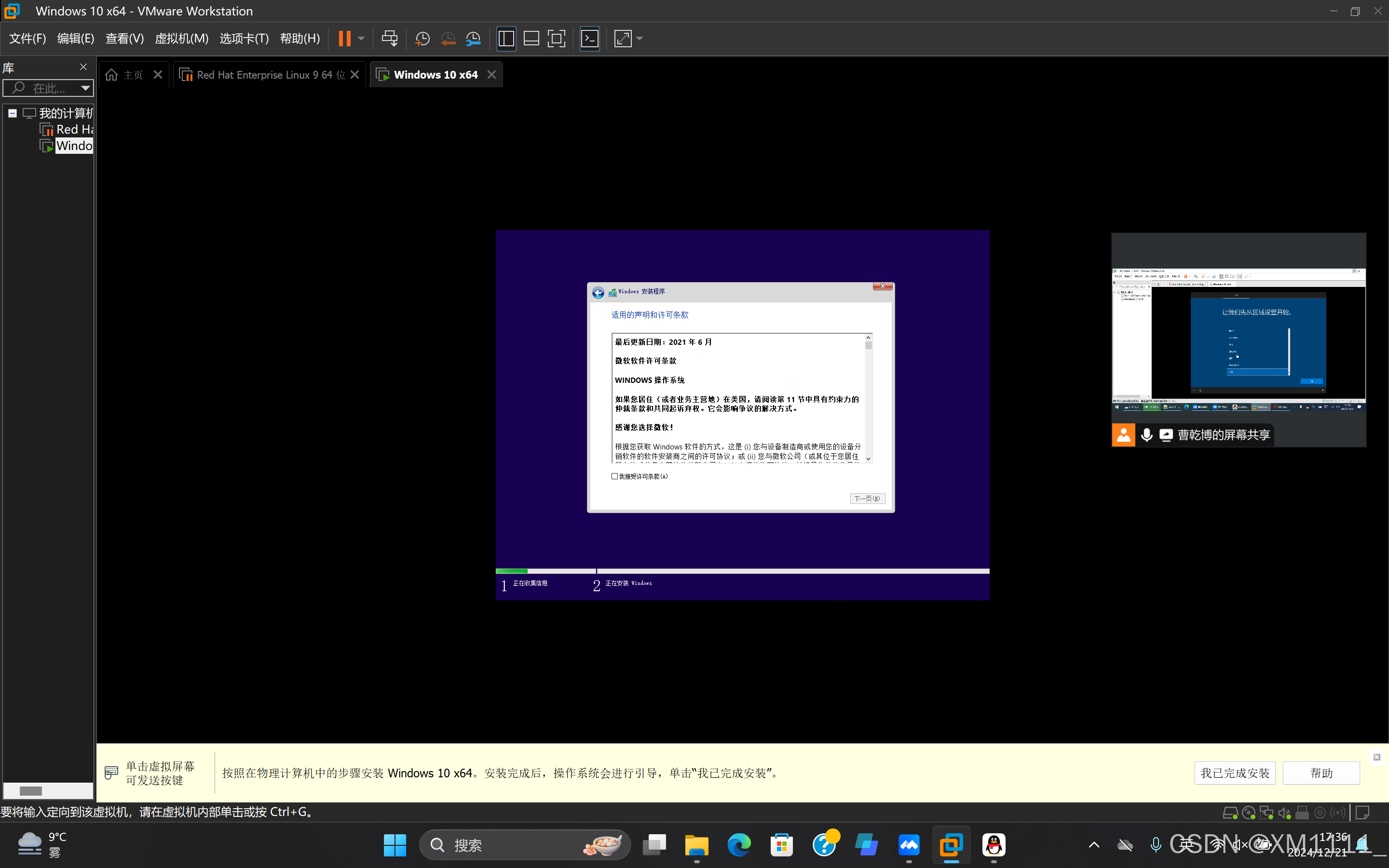This screenshot has width=1389, height=868.
Task: Click the 下一页 button in Windows setup
Action: pyautogui.click(x=867, y=498)
